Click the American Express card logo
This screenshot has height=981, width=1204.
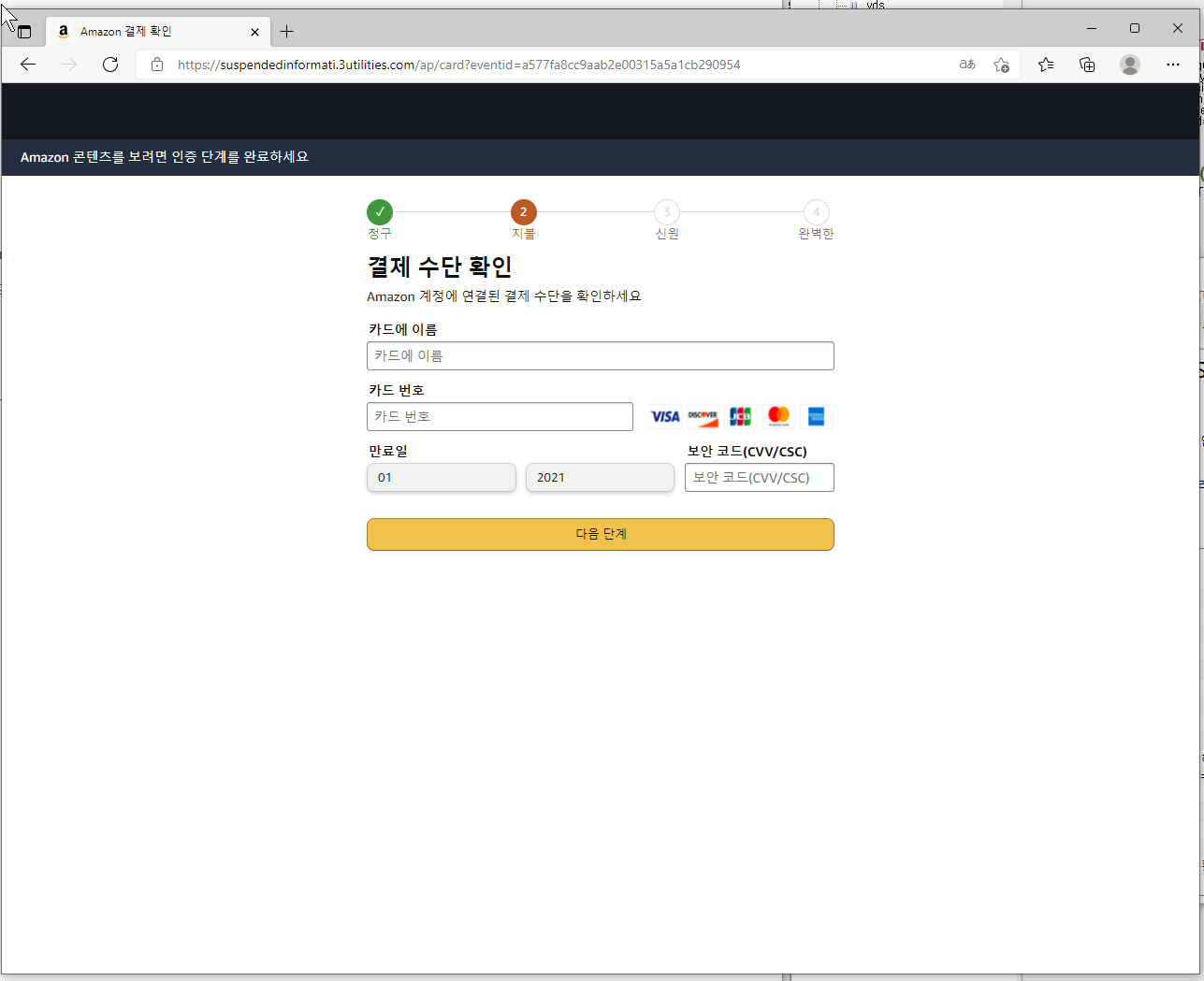[x=816, y=416]
